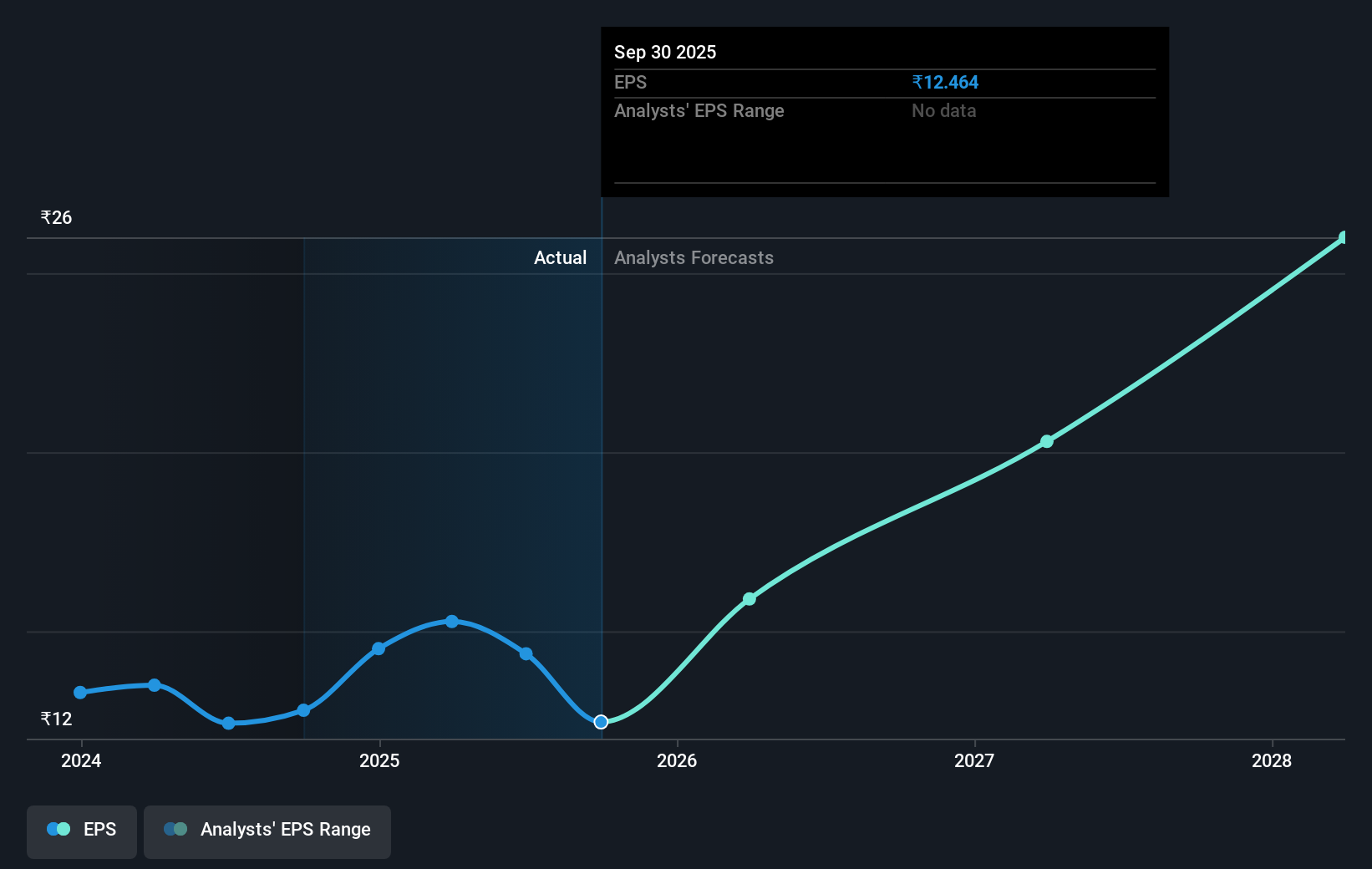
Task: Click the 2027 forecast data point marker
Action: (1047, 441)
